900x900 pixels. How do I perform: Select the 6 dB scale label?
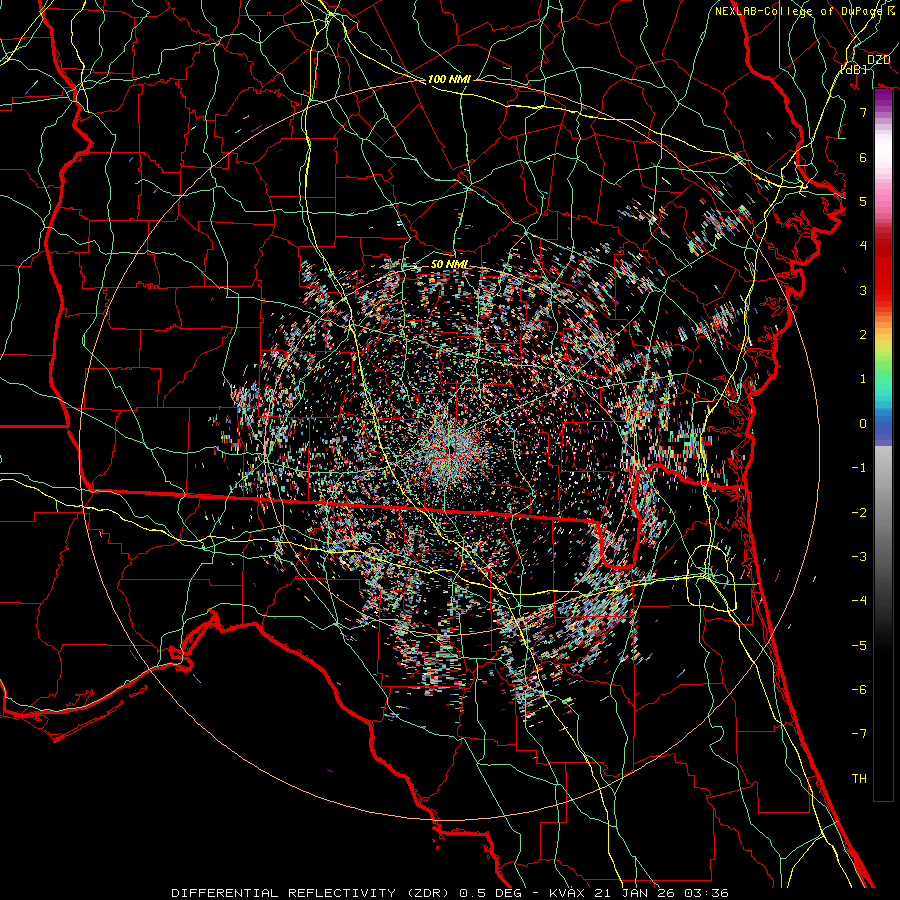863,157
